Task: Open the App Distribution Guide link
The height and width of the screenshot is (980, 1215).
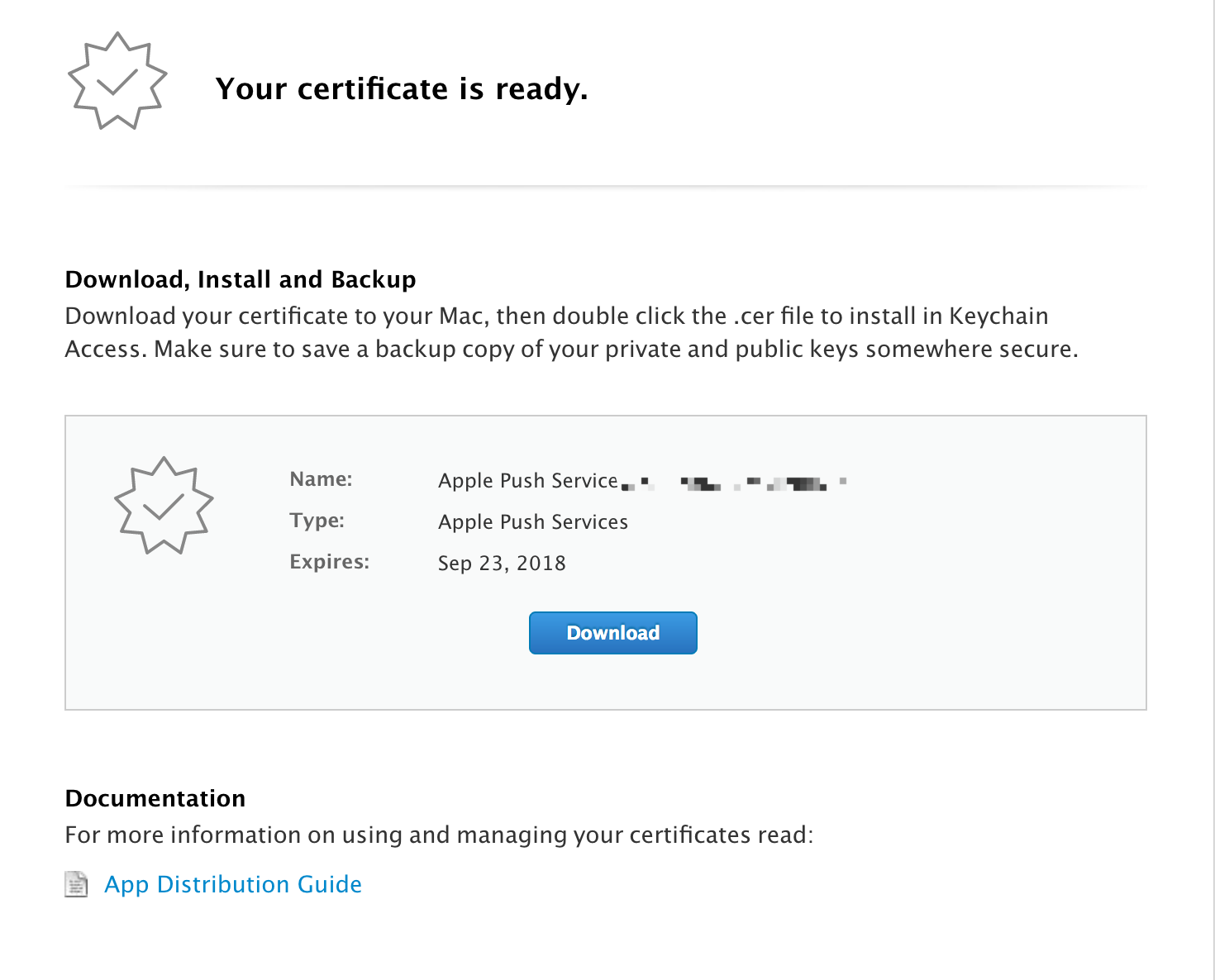Action: tap(233, 884)
